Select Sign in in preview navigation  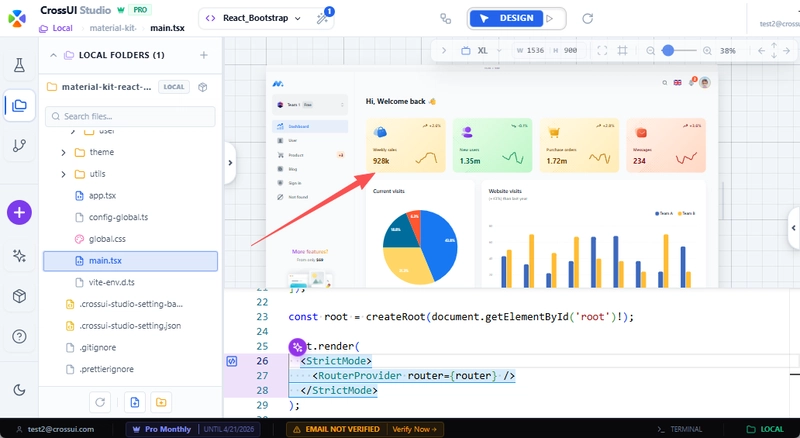click(x=310, y=183)
